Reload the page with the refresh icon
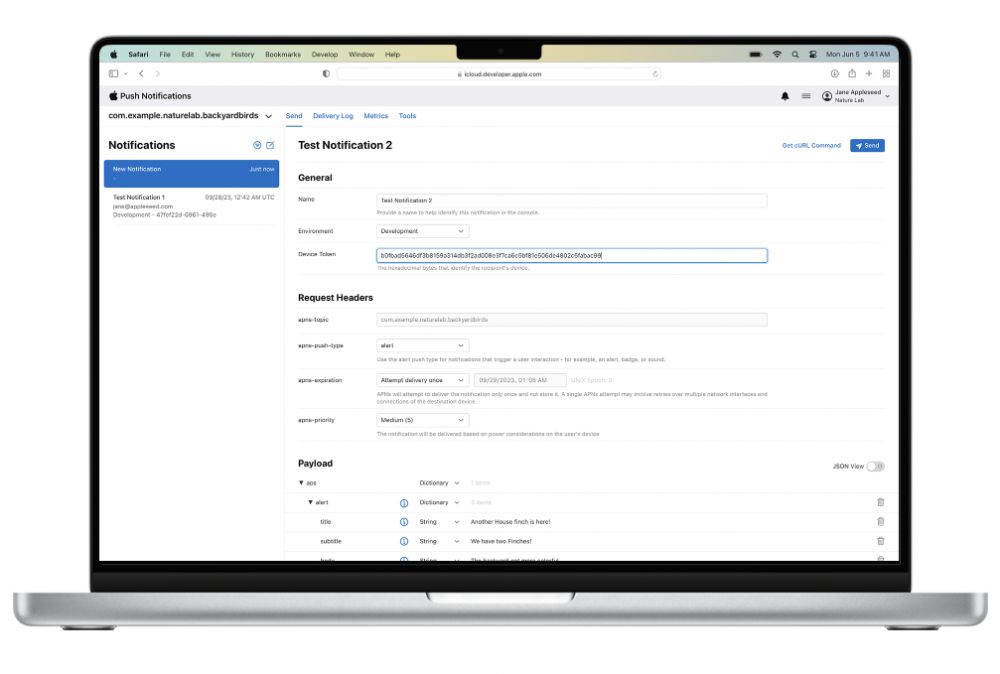Viewport: 1000px width, 674px height. point(655,74)
